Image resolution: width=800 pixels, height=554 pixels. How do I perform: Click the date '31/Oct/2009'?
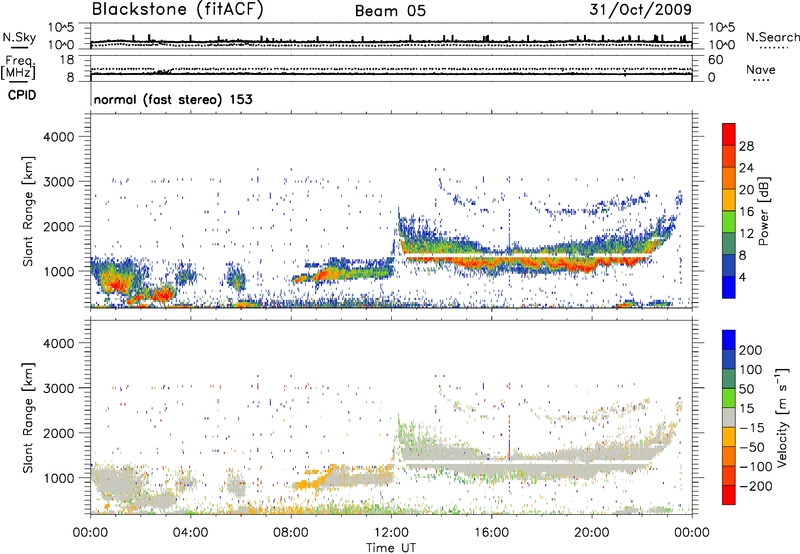641,10
